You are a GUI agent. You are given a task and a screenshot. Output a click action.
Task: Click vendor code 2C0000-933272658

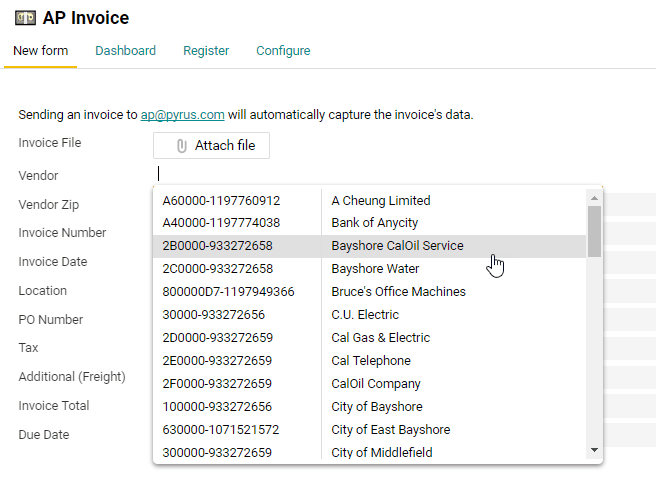[x=218, y=269]
